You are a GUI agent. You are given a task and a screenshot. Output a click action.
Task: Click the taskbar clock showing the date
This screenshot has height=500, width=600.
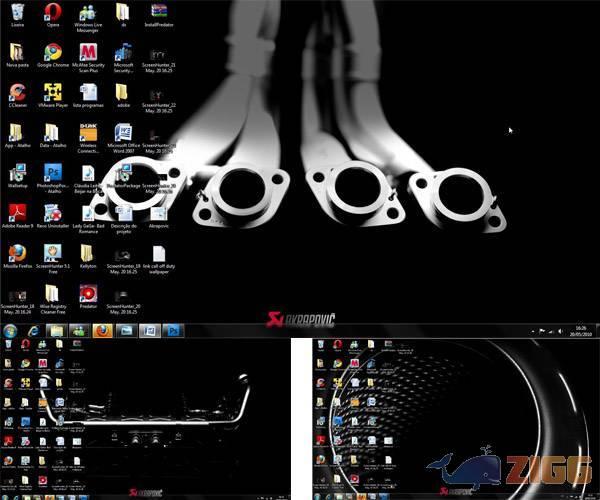tap(578, 329)
